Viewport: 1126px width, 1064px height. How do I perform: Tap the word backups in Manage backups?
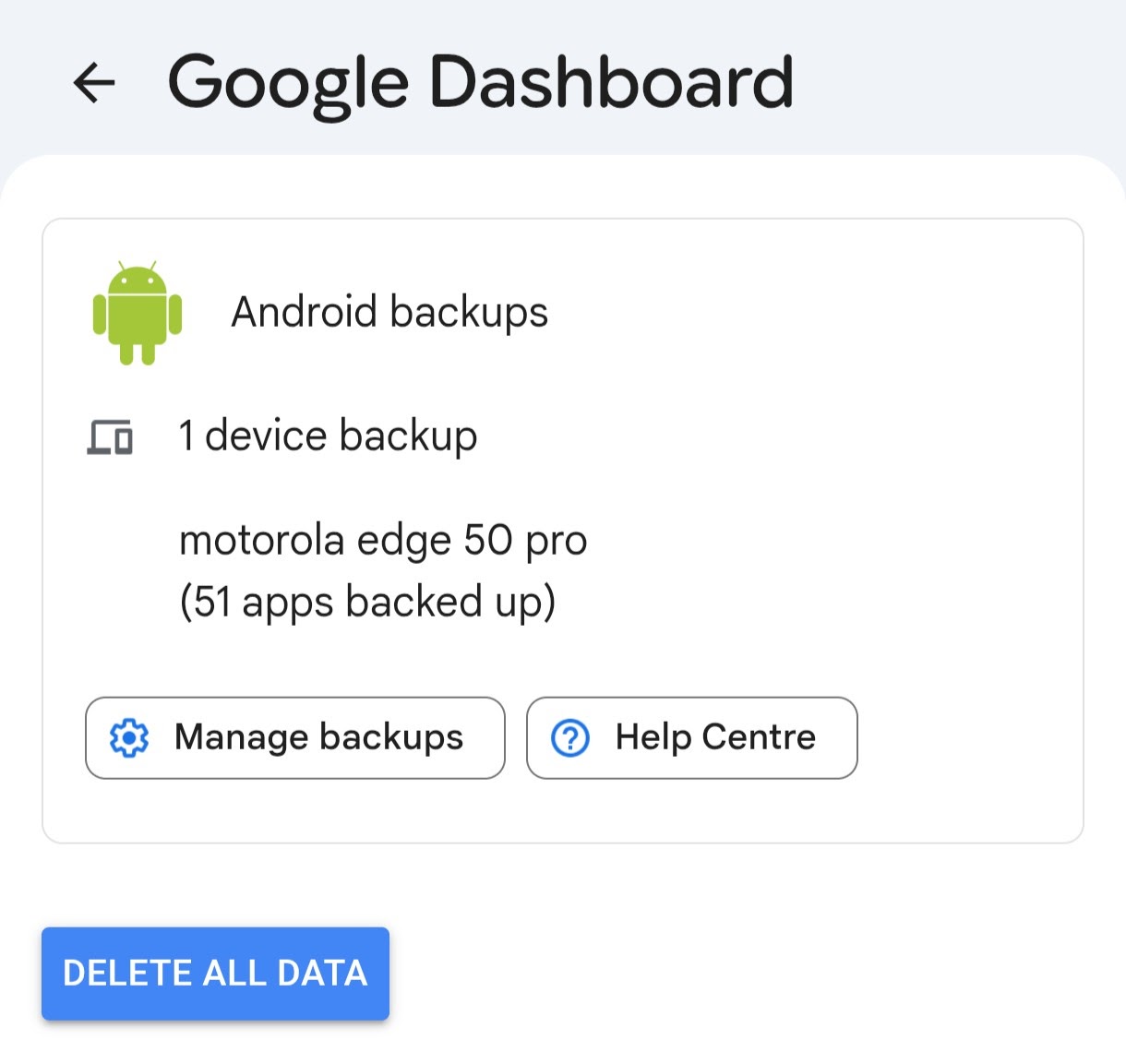pos(391,738)
